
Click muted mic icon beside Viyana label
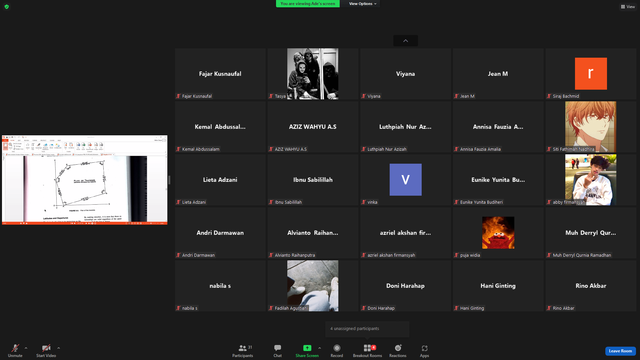click(364, 96)
